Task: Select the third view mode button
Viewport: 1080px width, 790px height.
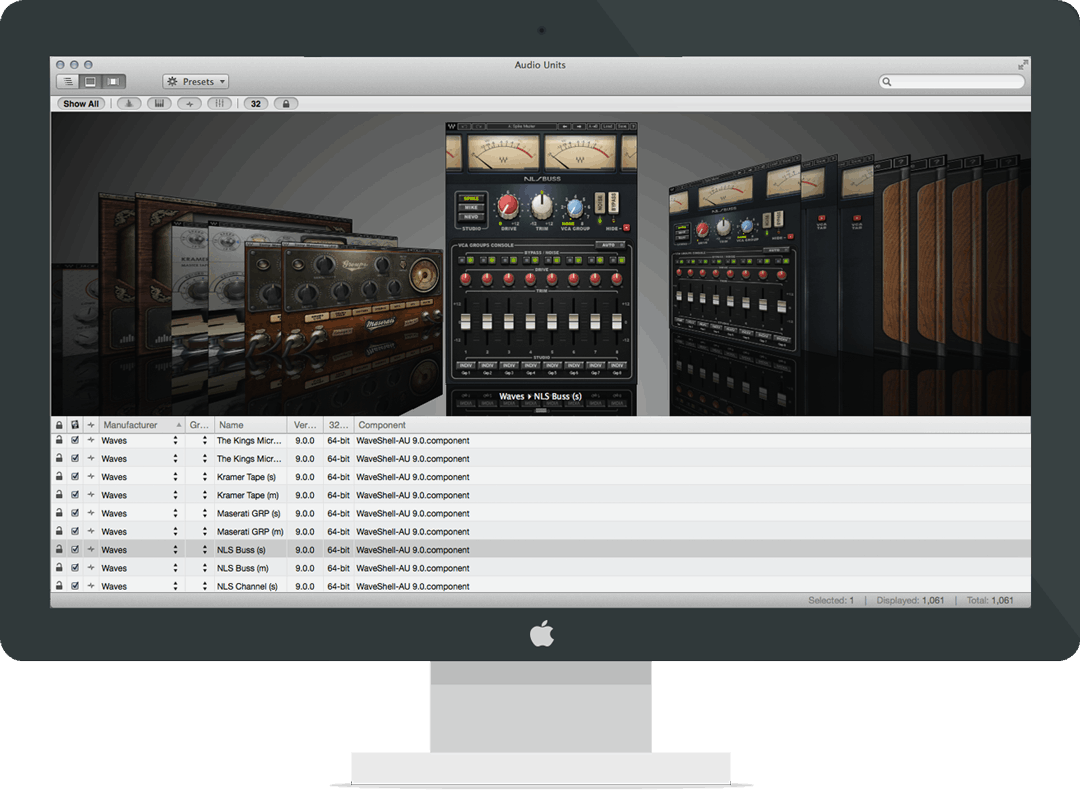Action: (114, 81)
